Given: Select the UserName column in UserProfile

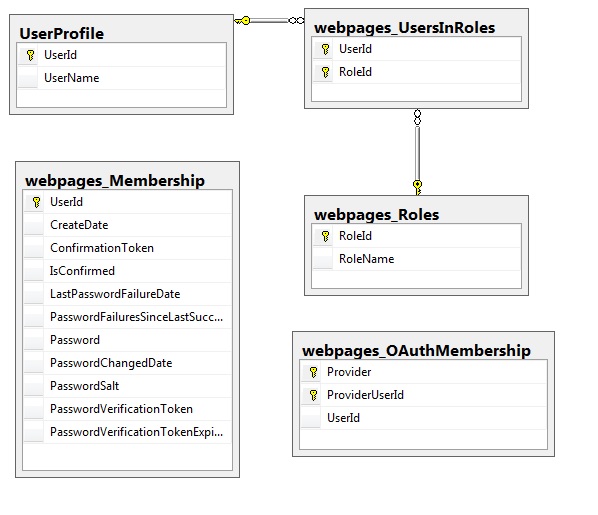Looking at the screenshot, I should tap(122, 78).
